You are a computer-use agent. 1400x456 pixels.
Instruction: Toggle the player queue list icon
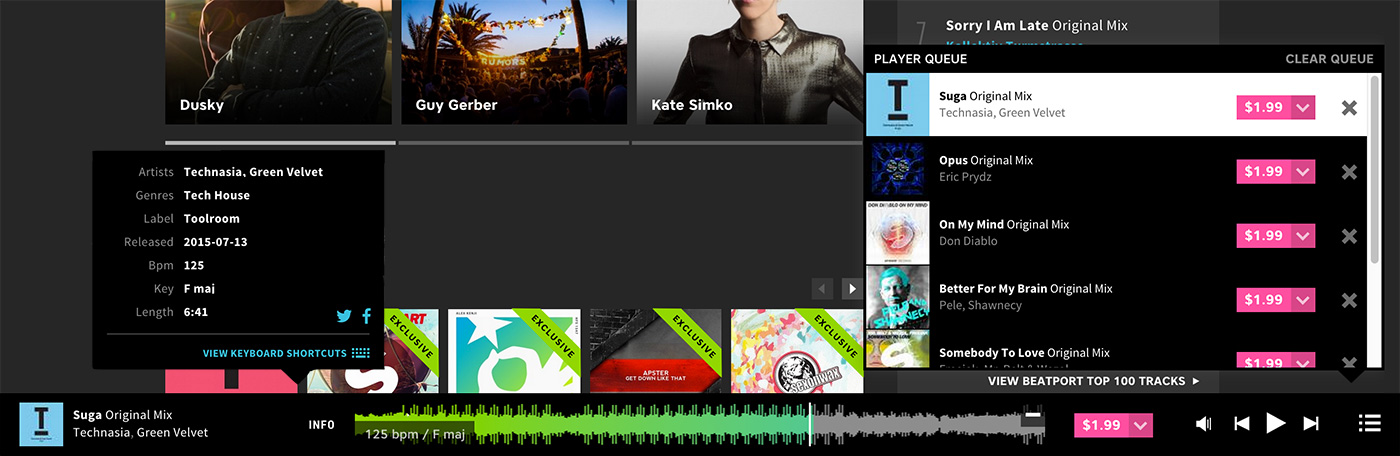coord(1369,423)
